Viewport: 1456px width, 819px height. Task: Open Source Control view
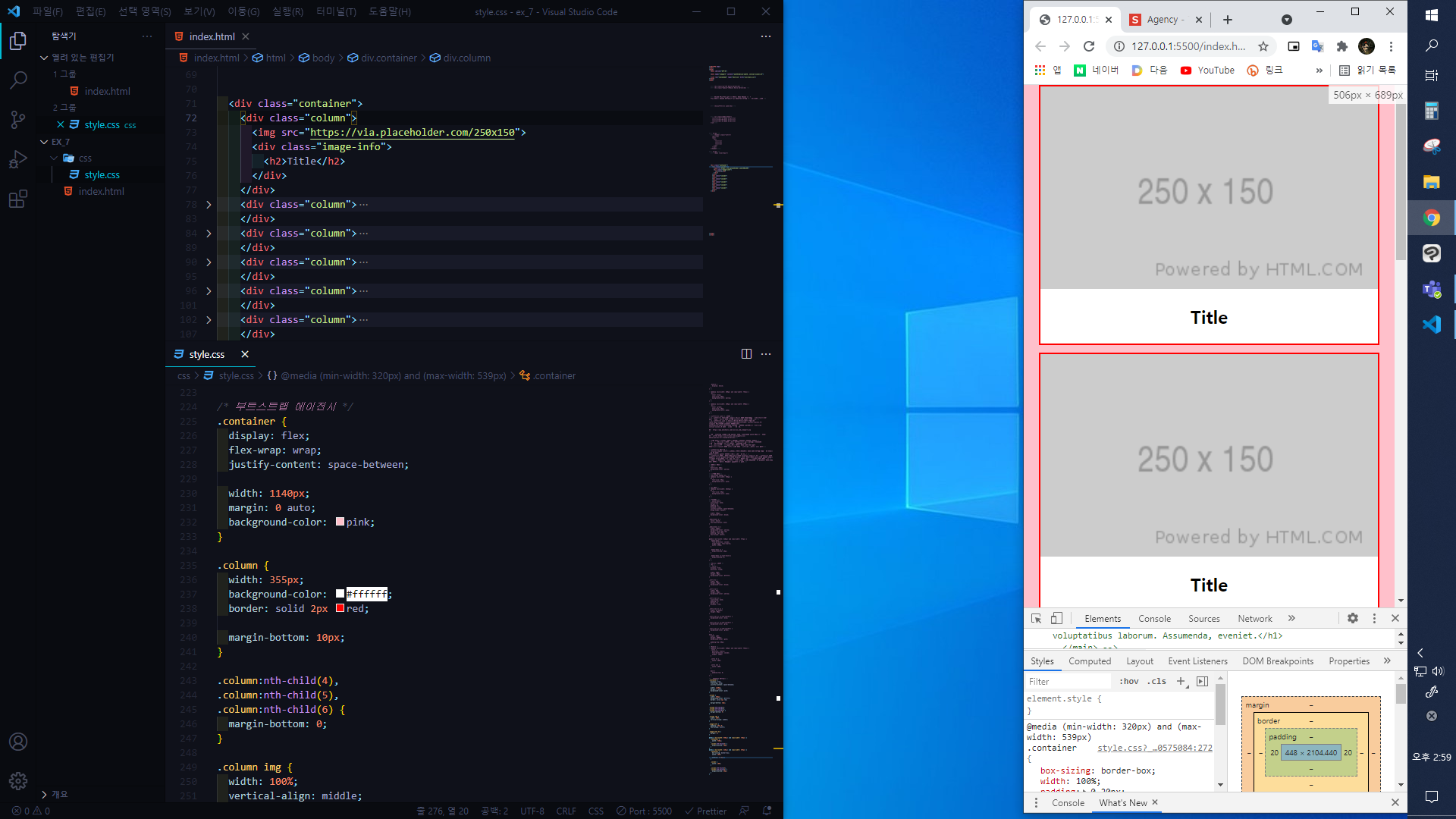(18, 120)
